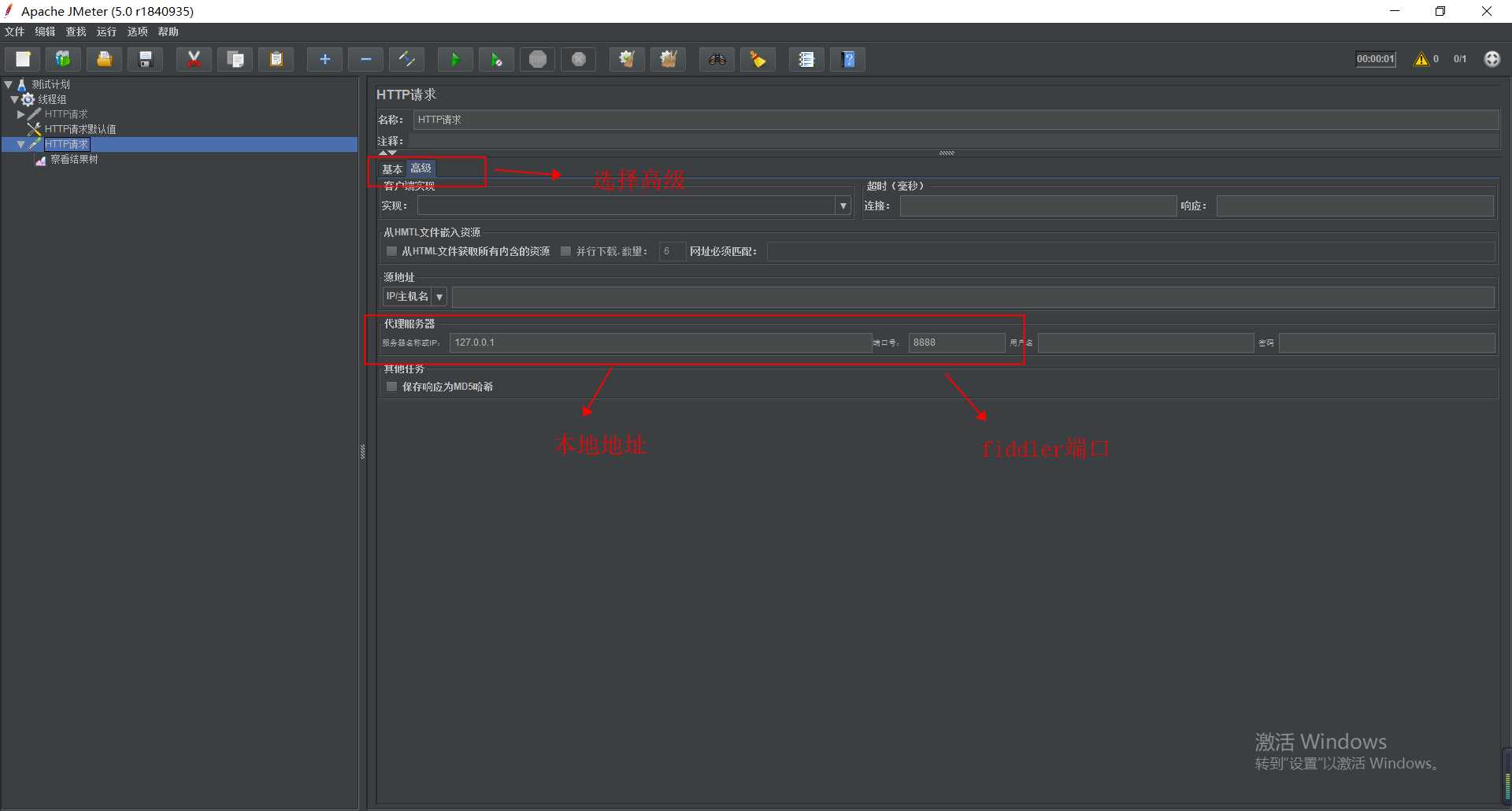Open the 选项 menu
The image size is (1512, 811).
pos(137,31)
